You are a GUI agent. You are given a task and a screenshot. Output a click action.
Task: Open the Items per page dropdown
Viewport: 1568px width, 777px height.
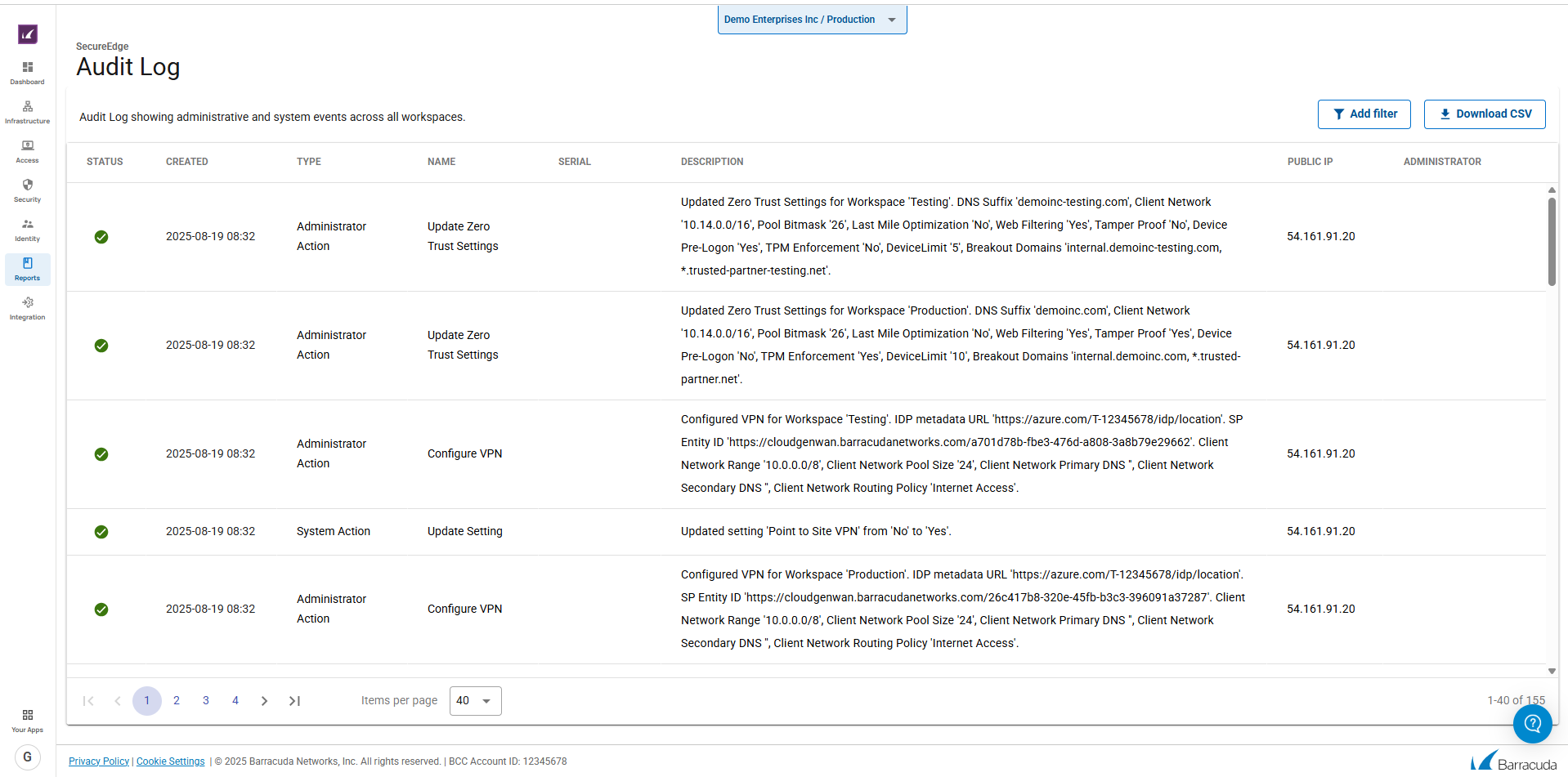click(475, 701)
